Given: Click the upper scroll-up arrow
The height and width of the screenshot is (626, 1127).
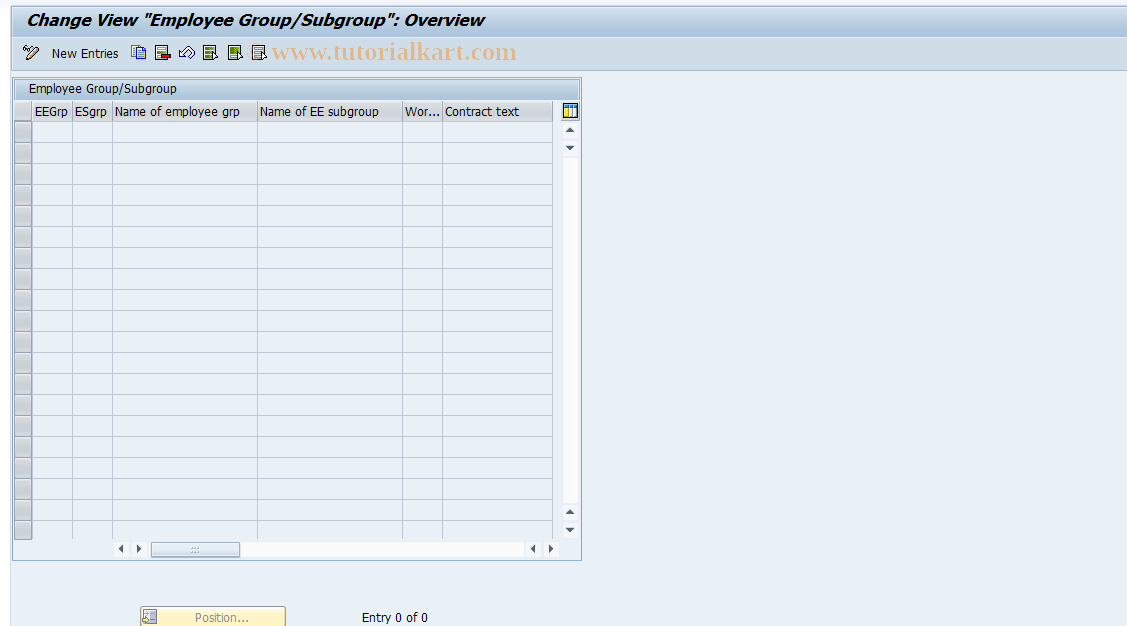Looking at the screenshot, I should [570, 130].
